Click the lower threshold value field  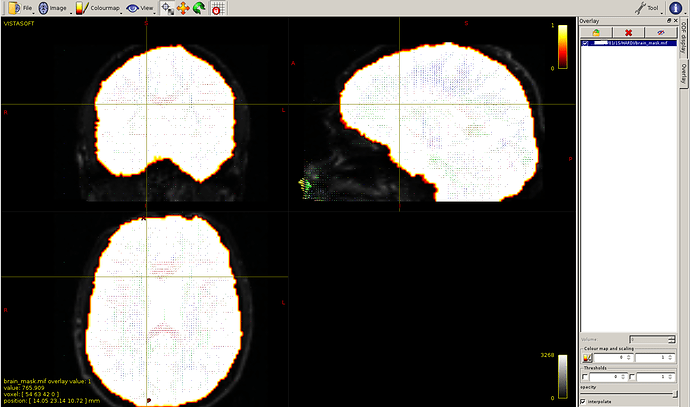click(x=608, y=377)
